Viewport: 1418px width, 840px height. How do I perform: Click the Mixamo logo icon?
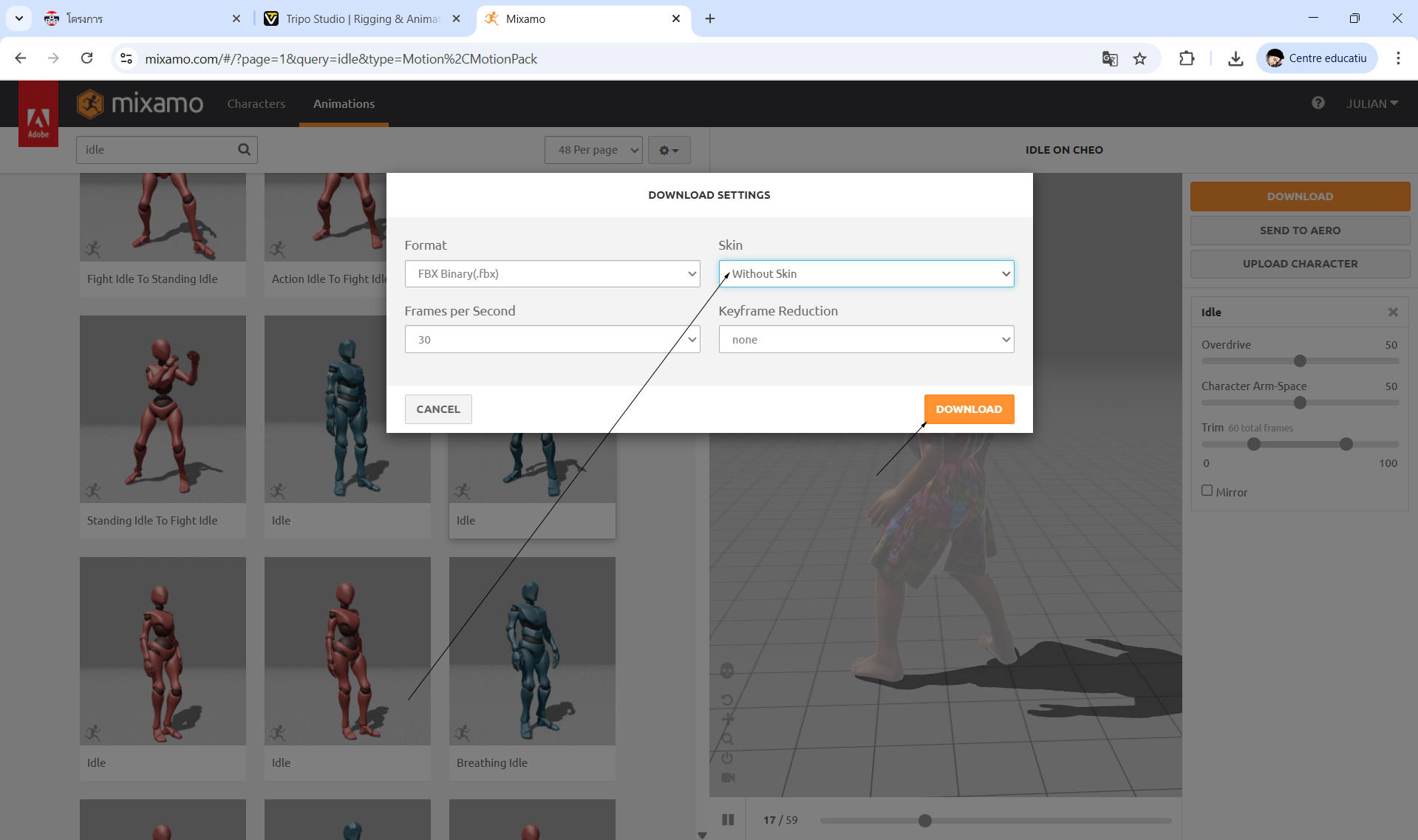click(90, 103)
